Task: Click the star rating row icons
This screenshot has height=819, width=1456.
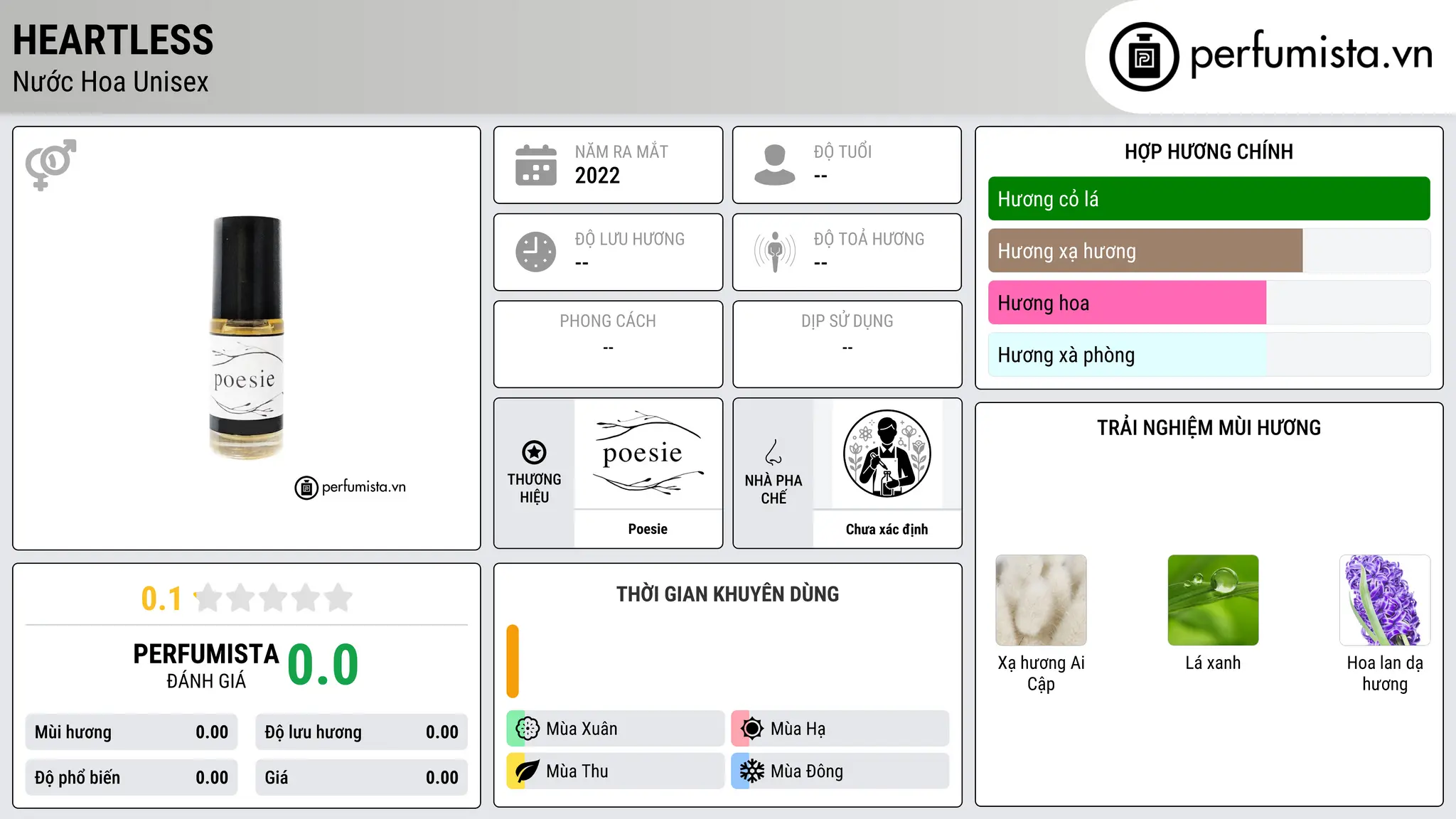Action: click(274, 598)
